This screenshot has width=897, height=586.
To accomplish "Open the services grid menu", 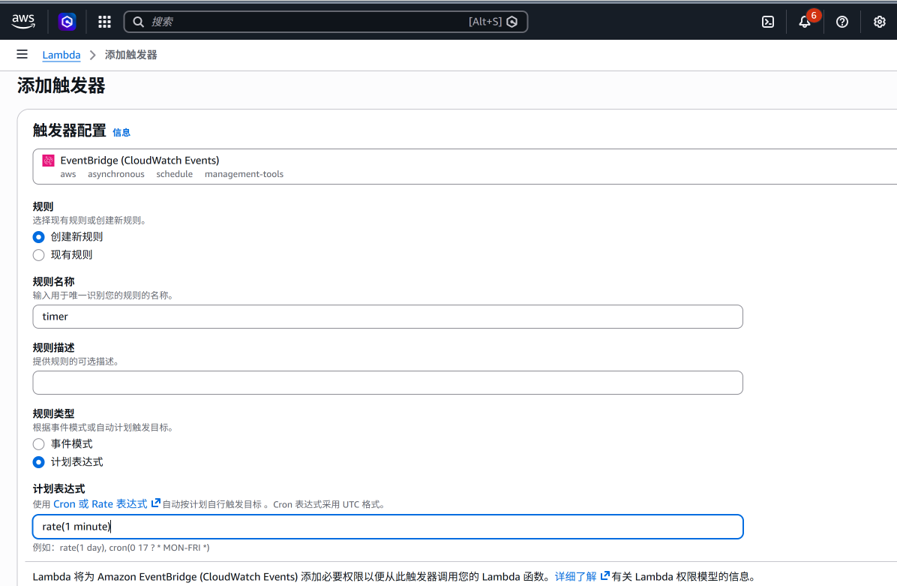I will (104, 22).
